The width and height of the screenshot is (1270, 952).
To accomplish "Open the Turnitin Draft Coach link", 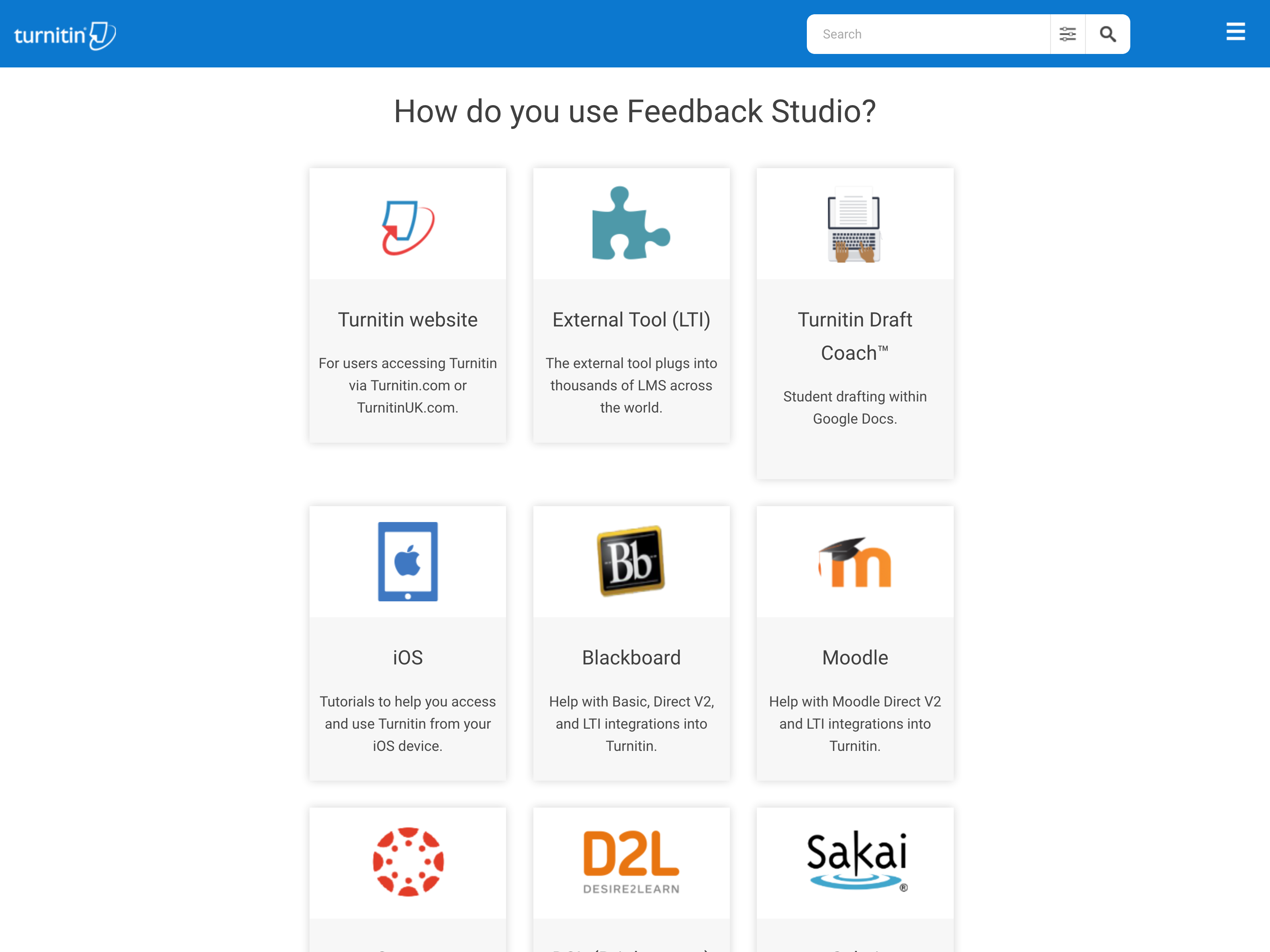I will pos(854,336).
